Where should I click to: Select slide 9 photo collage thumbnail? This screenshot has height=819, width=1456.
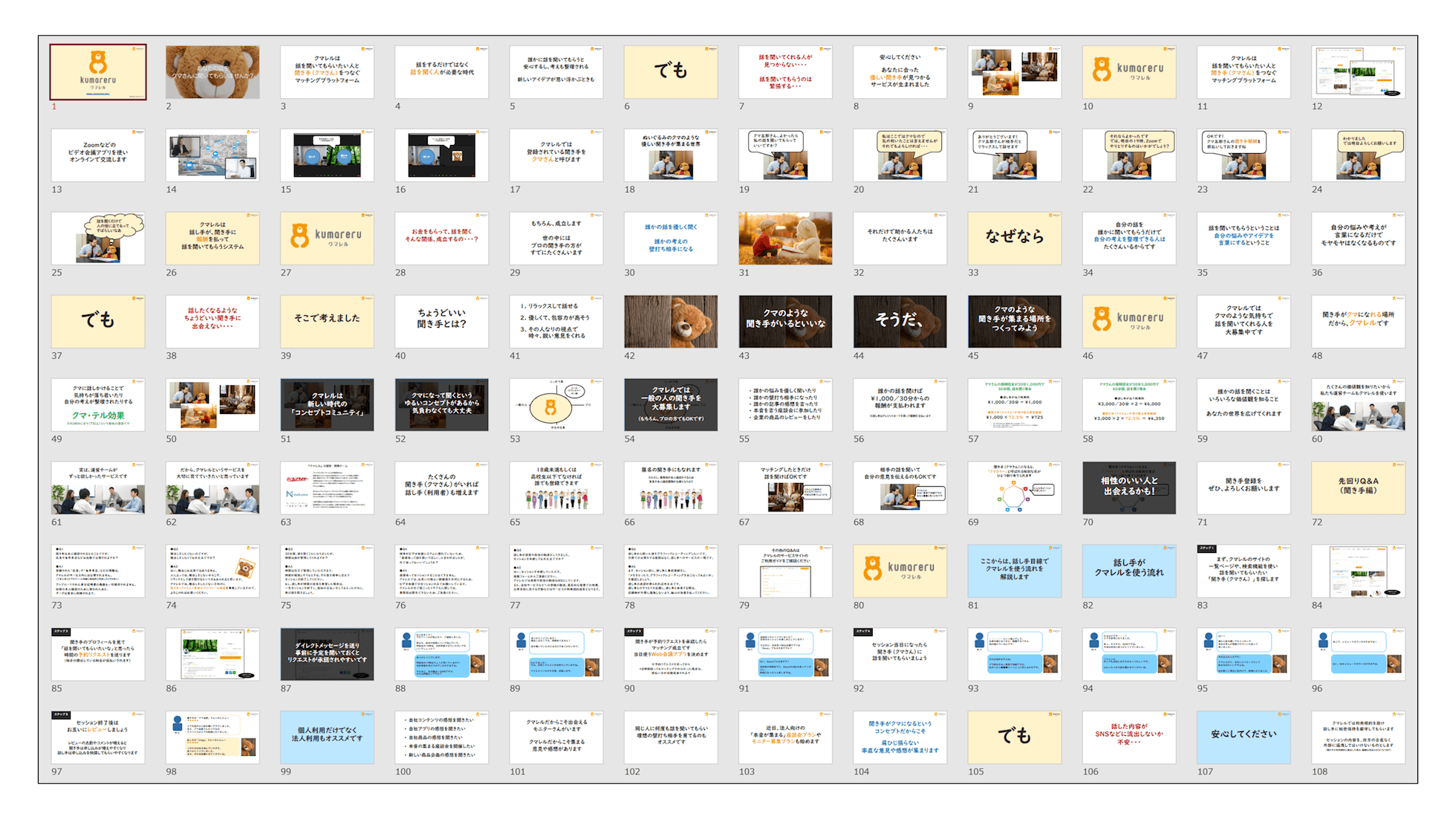point(1015,72)
